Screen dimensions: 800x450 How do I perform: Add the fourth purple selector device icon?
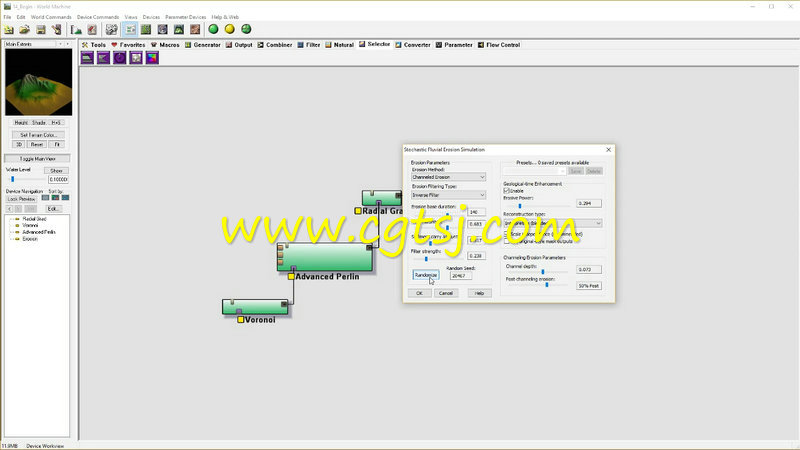[136, 58]
